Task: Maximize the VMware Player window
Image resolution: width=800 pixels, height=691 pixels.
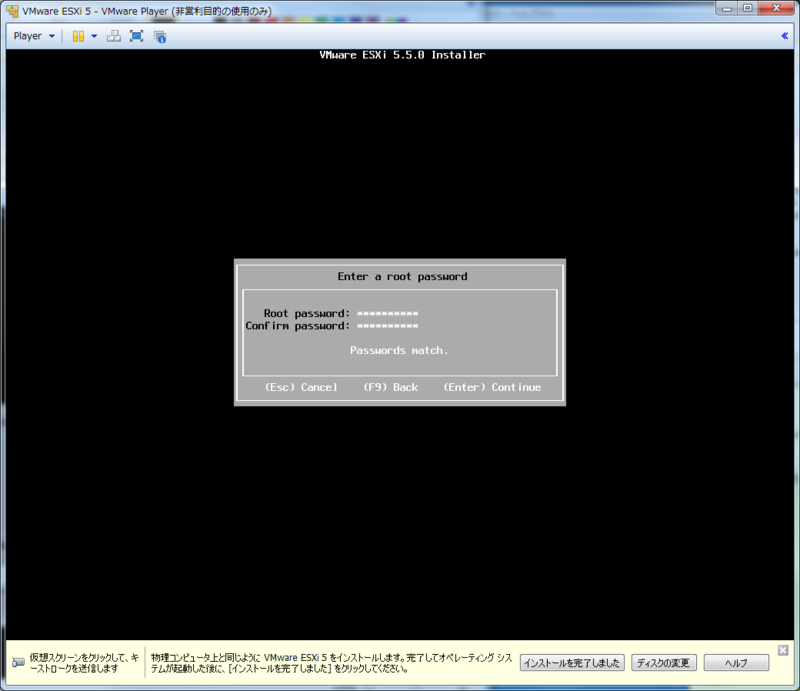Action: click(x=747, y=8)
